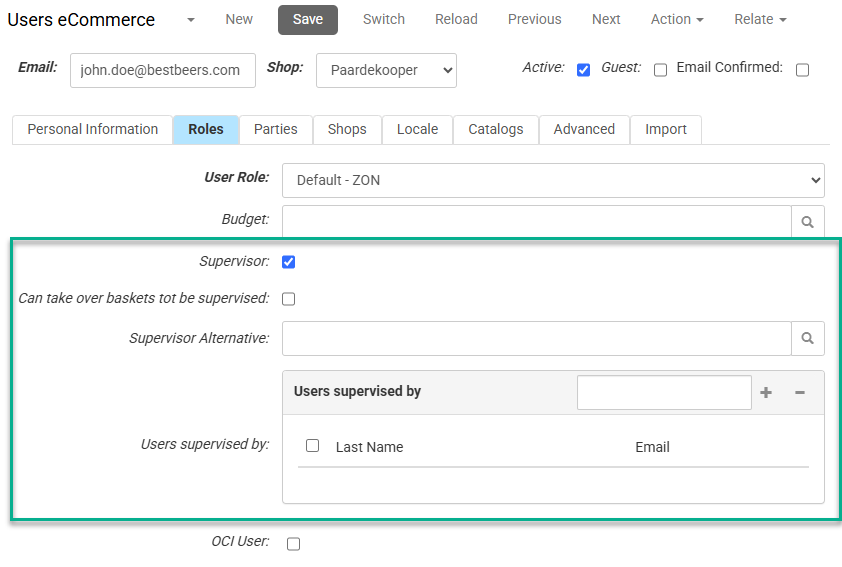Viewport: 842px width, 567px height.
Task: Click the minus icon in Users supervised by
Action: coord(800,393)
